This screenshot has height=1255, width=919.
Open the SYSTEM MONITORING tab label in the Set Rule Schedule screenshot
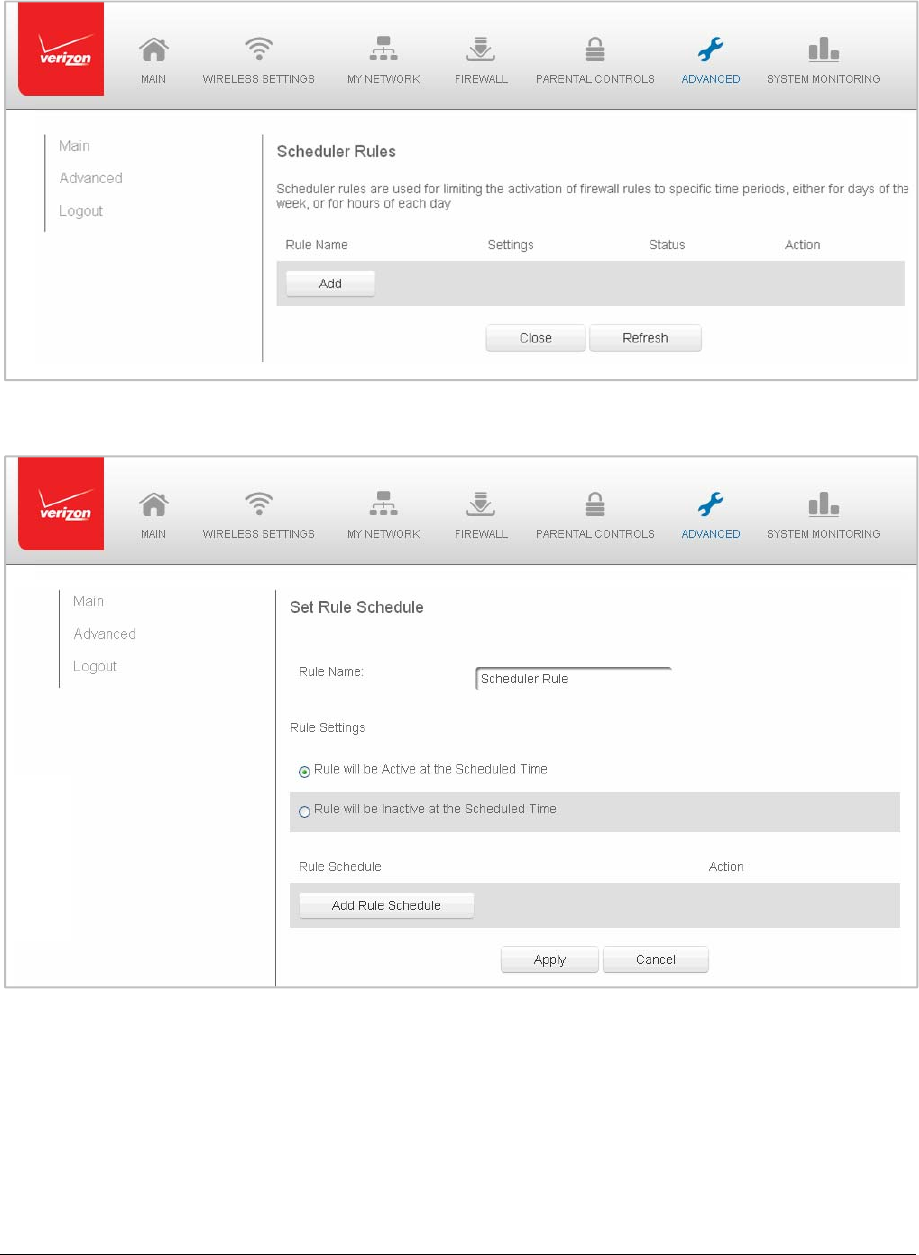tap(823, 534)
